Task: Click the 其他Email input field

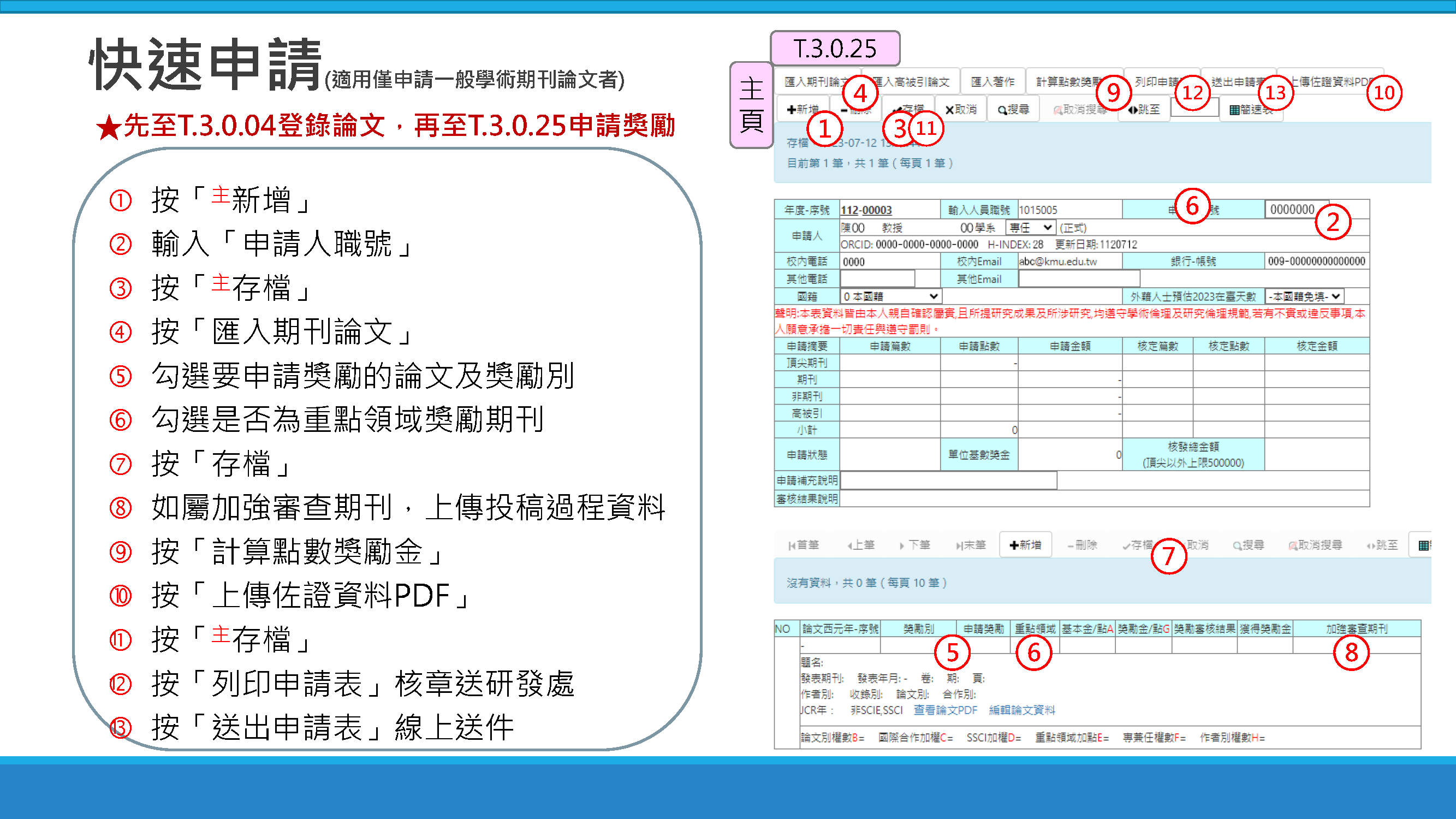Action: tap(1079, 278)
